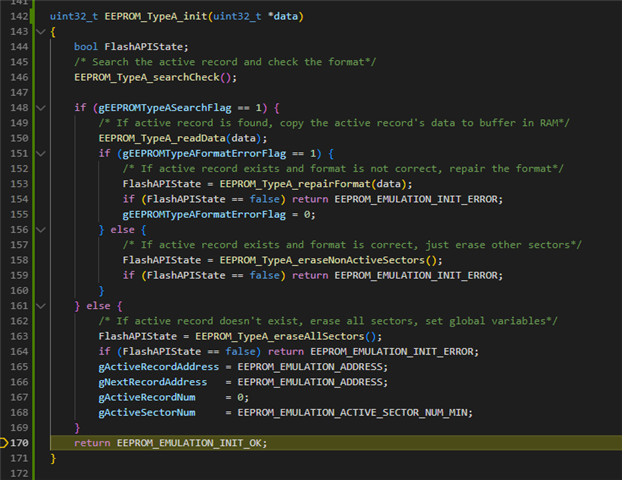Click line number 142 in the gutter
The image size is (622, 480).
[x=19, y=17]
